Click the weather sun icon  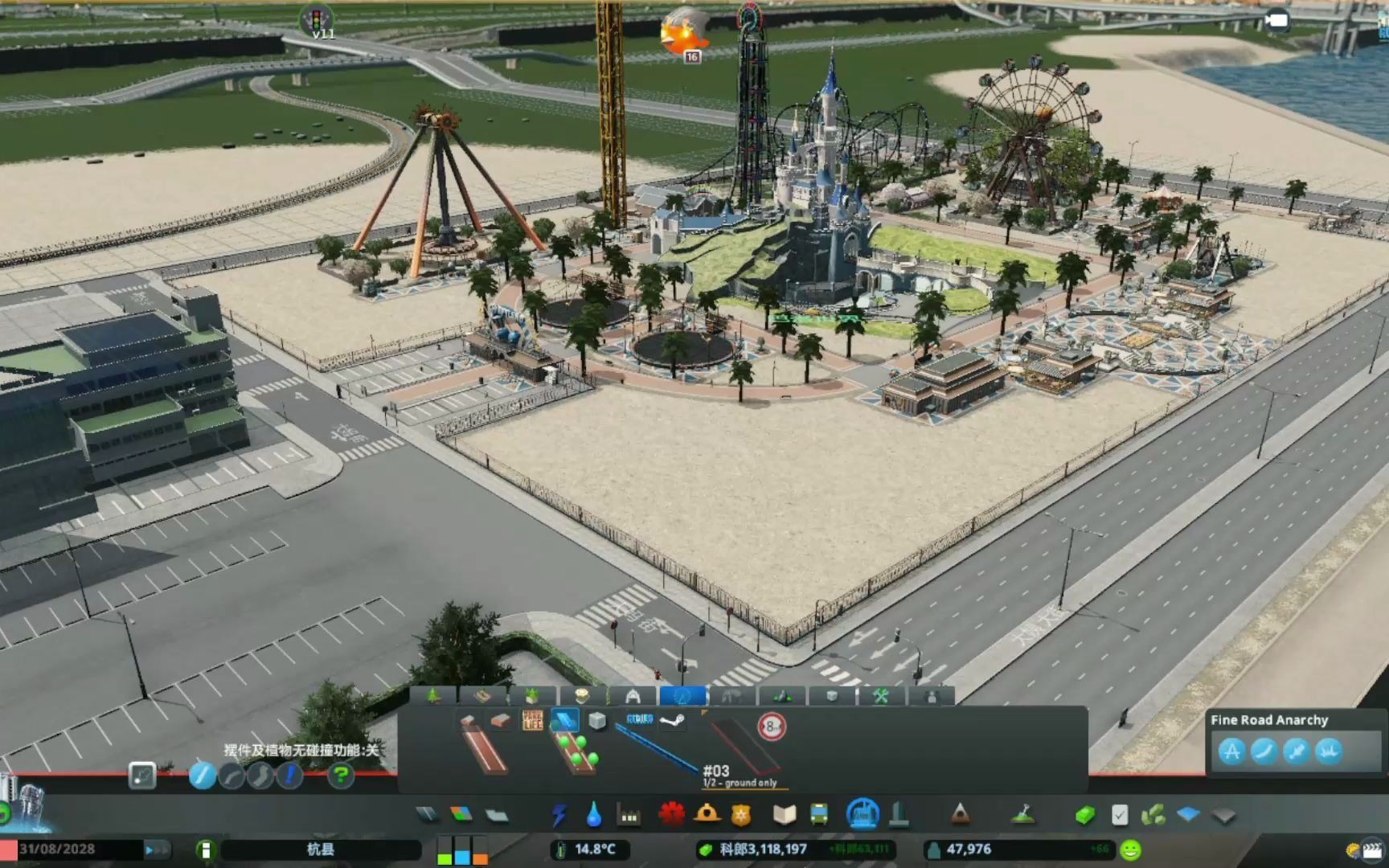1353,850
